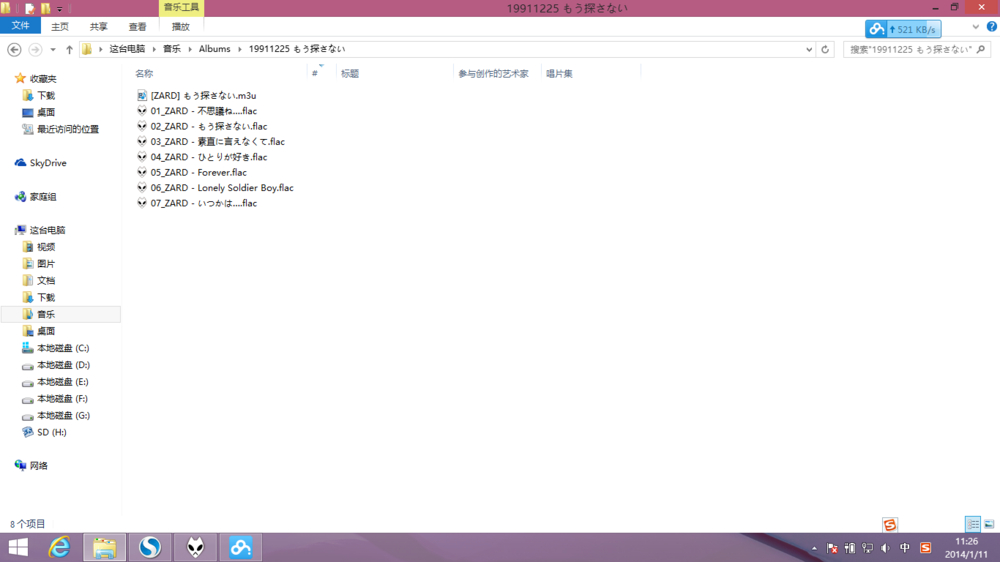Open 最近访问的位置 in the sidebar

(x=68, y=129)
